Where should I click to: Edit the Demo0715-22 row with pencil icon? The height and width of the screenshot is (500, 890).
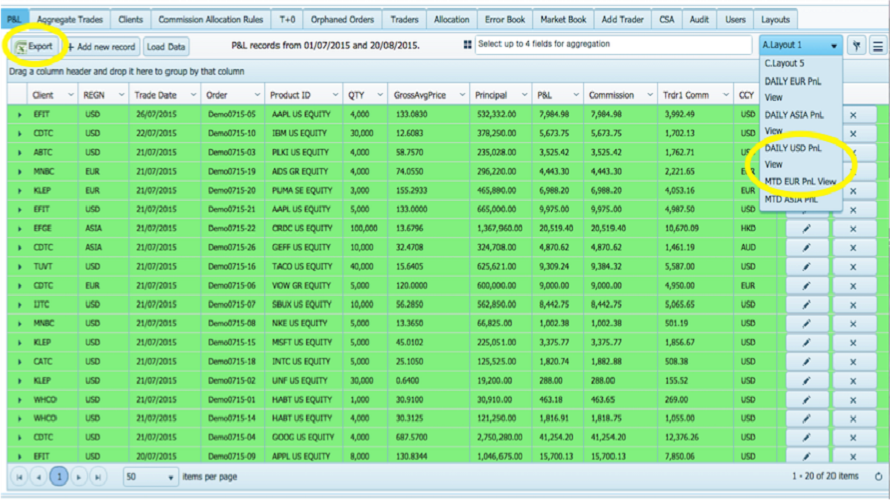coord(807,229)
